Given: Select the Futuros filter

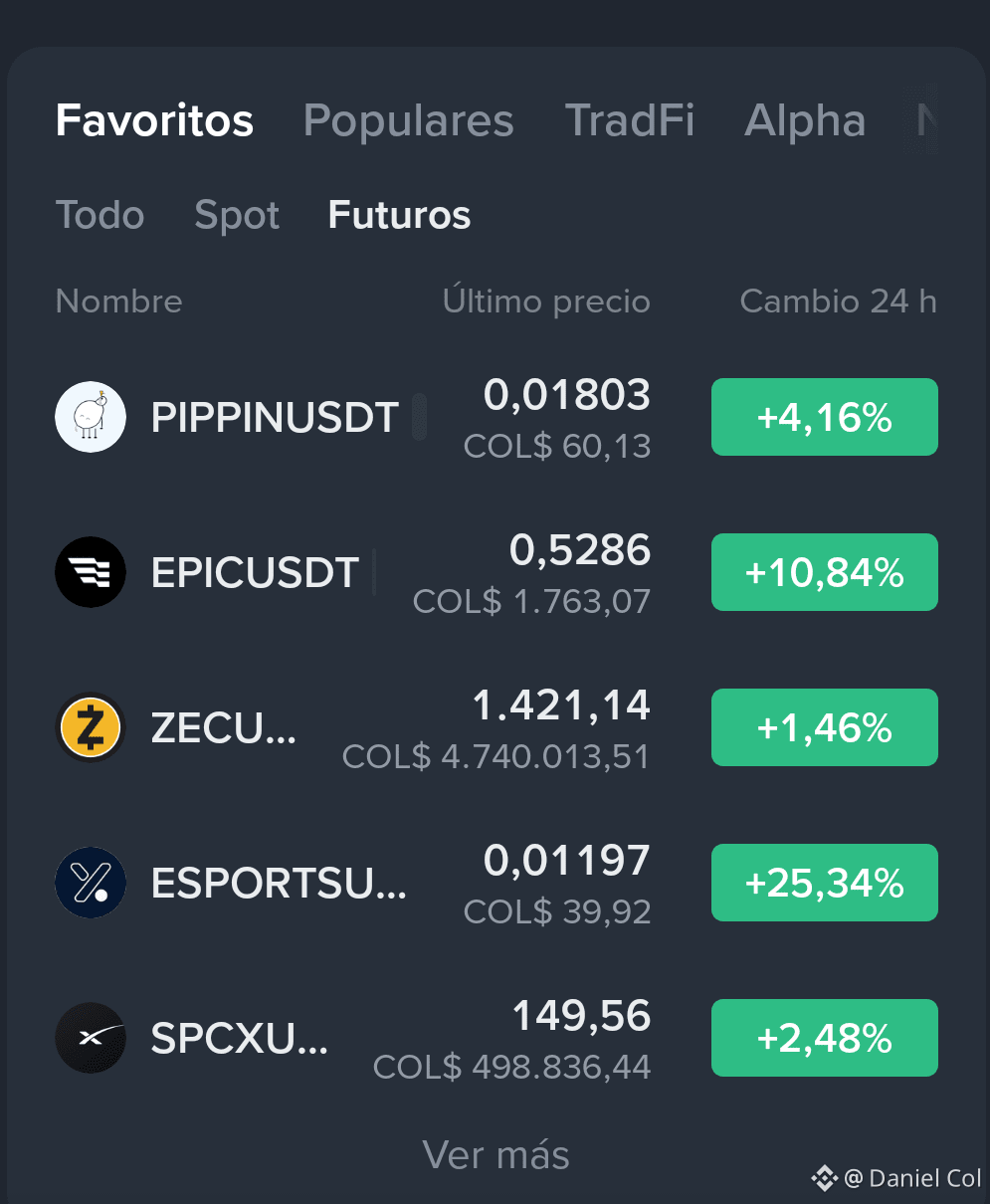Looking at the screenshot, I should [399, 215].
